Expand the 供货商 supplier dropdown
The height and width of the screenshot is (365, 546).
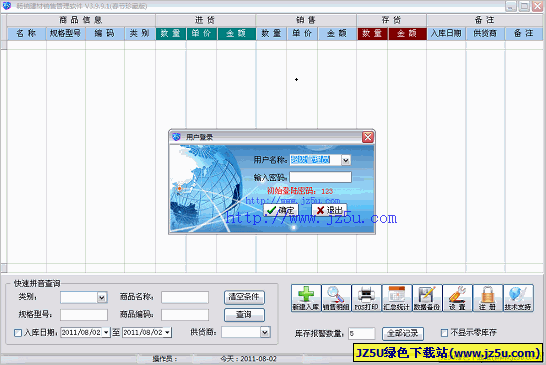[265, 332]
